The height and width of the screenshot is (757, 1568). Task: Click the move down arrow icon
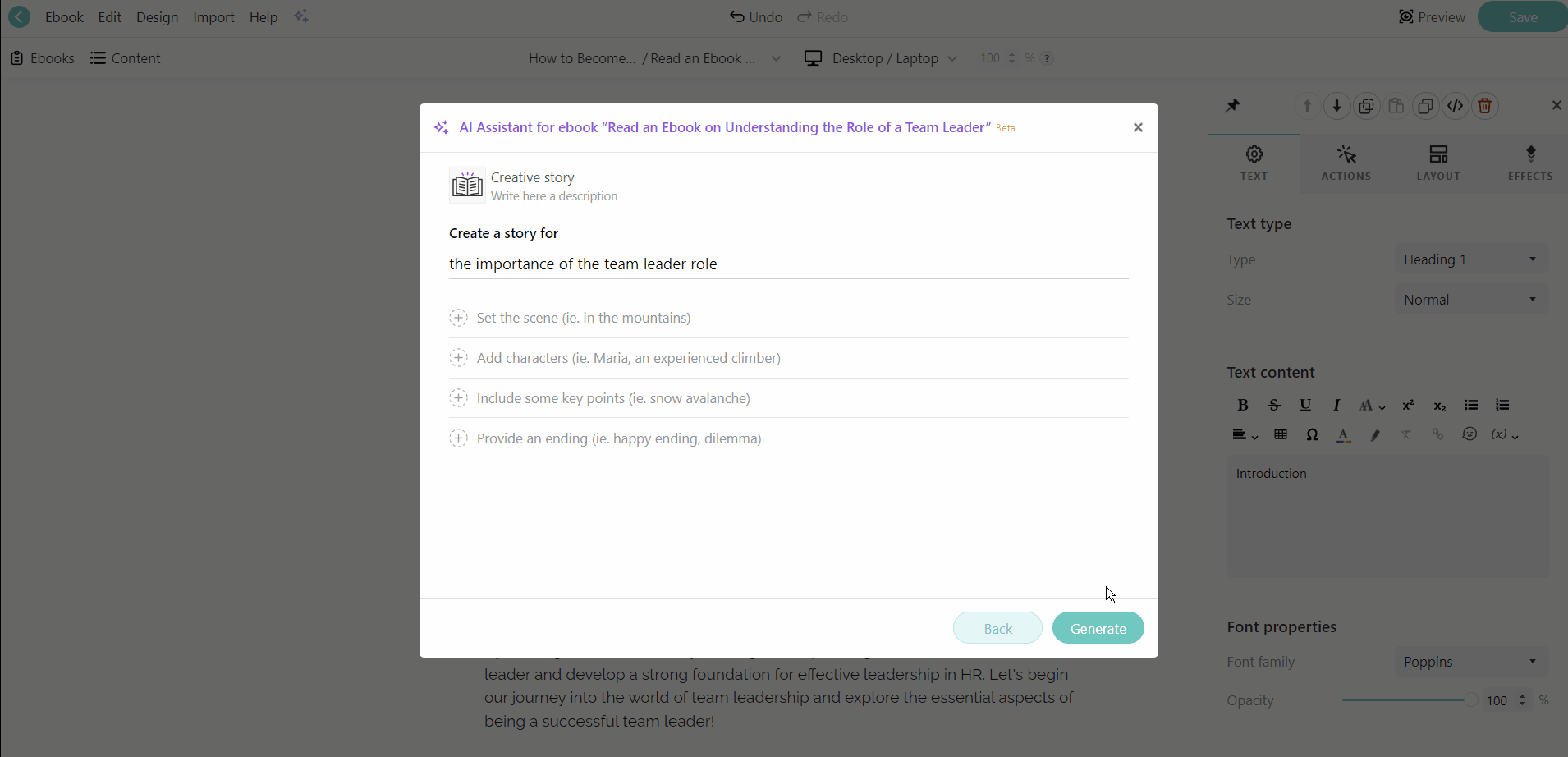(x=1337, y=106)
